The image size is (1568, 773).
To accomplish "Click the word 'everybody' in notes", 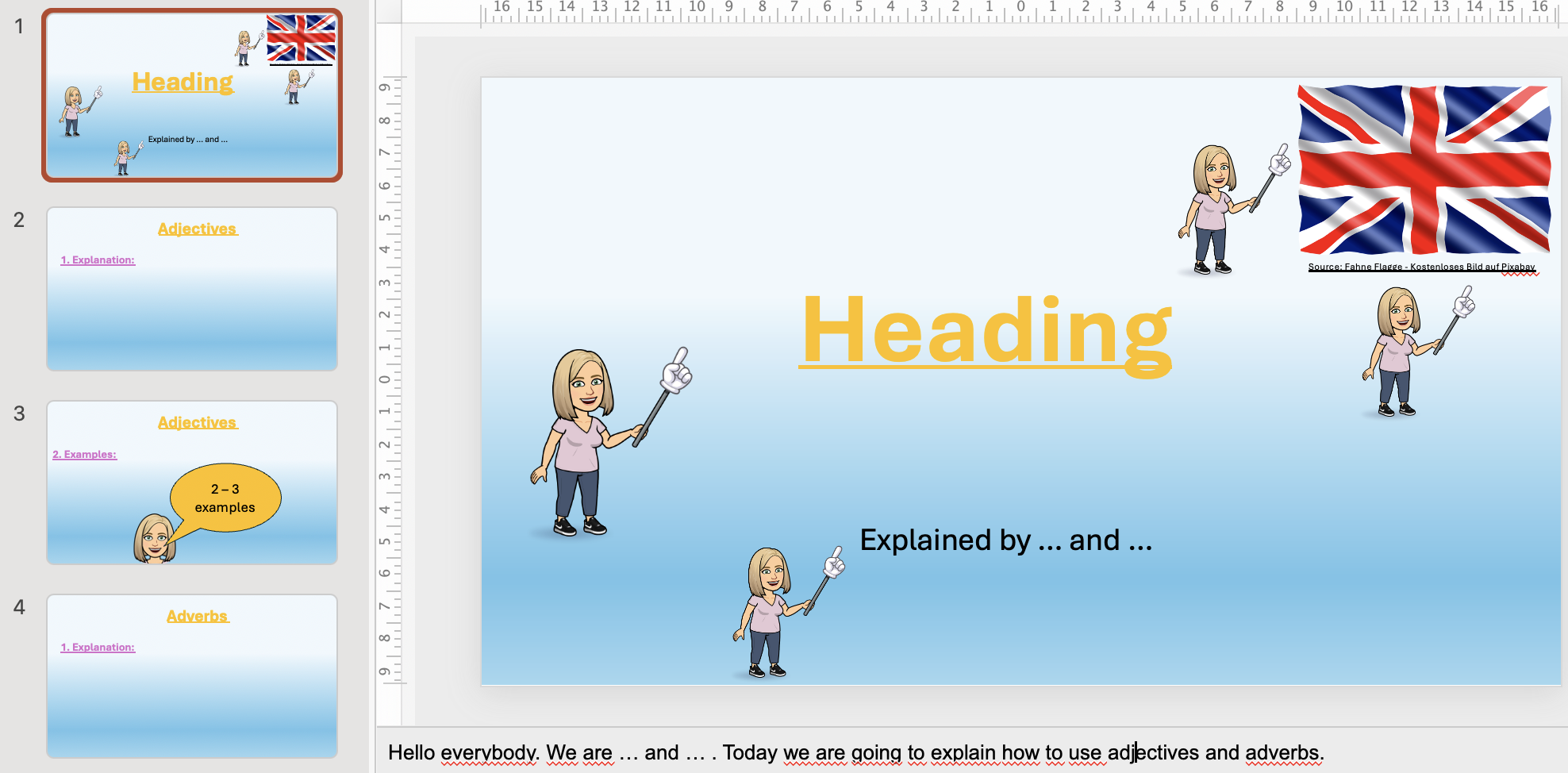I will 489,752.
